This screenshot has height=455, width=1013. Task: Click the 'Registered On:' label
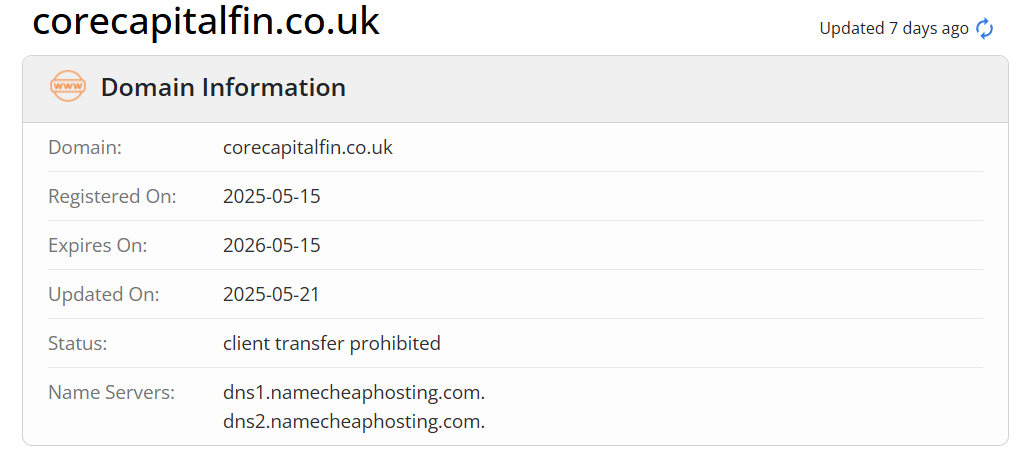point(112,196)
